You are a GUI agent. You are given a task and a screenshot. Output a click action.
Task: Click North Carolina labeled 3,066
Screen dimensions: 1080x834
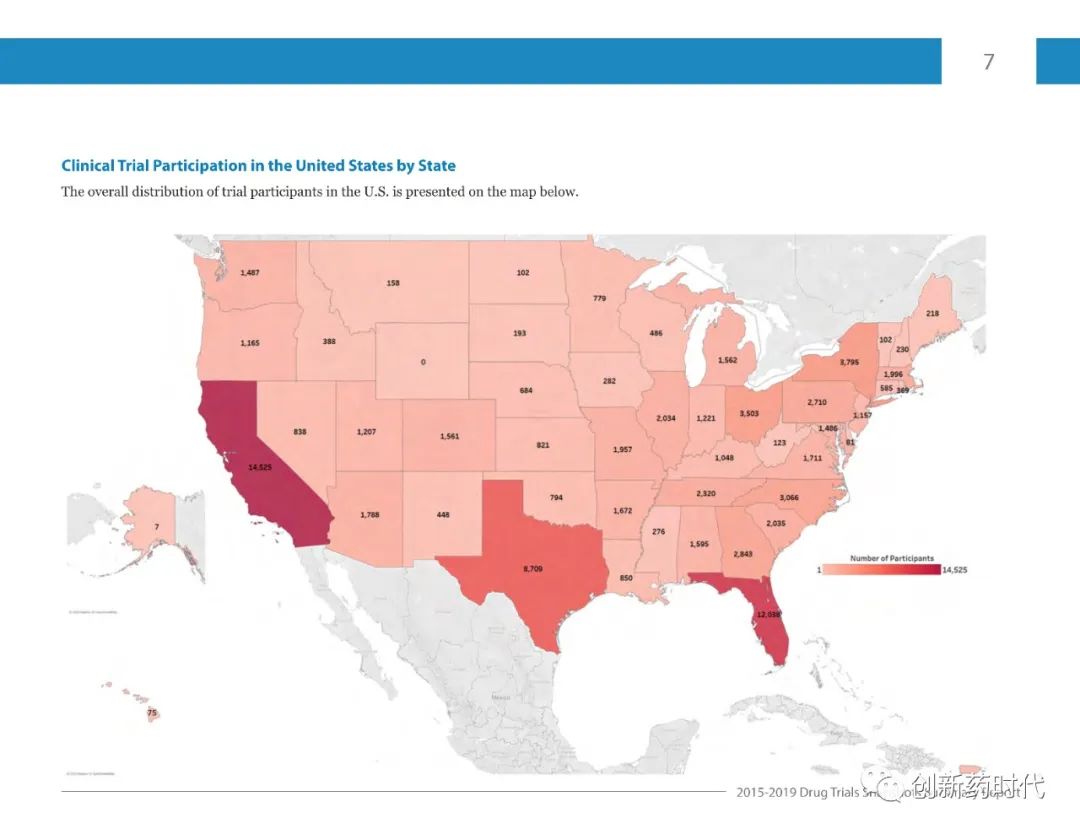[789, 497]
